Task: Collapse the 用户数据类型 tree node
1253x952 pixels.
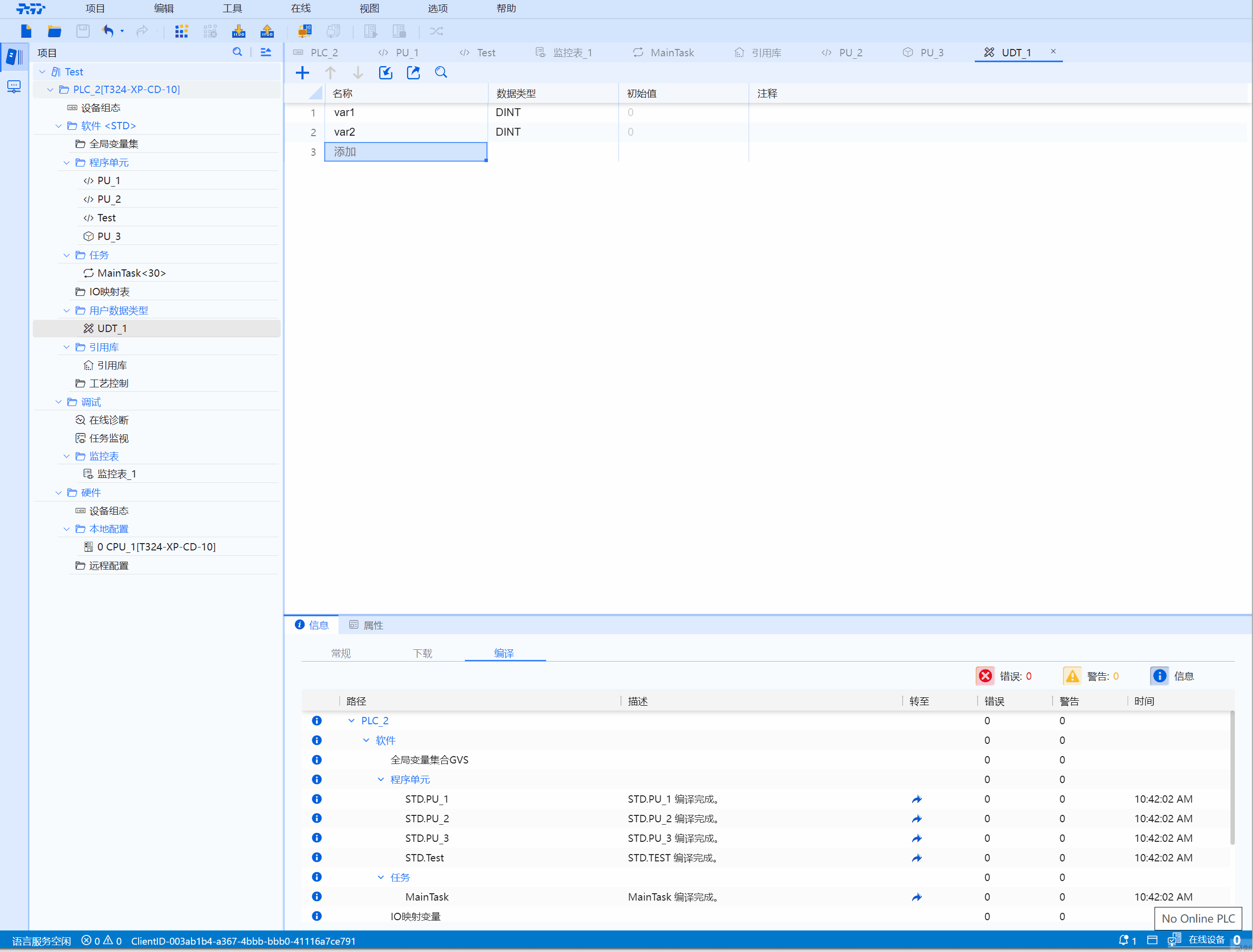Action: 67,310
